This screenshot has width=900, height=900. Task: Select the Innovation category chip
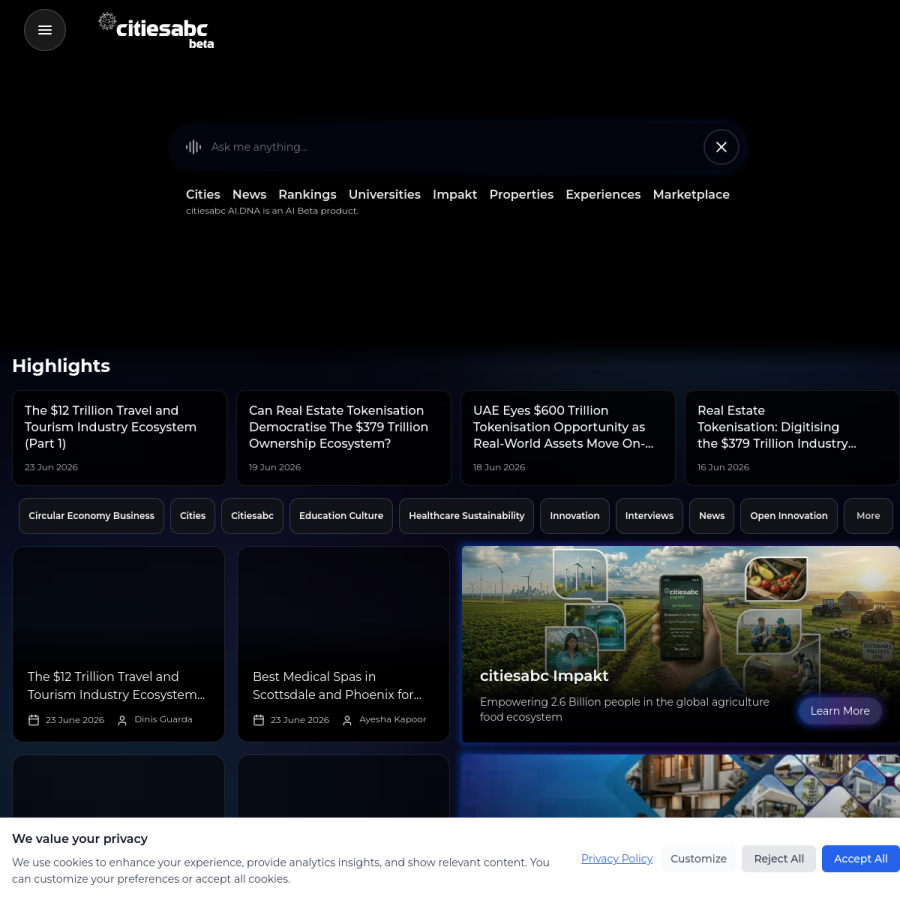pyautogui.click(x=575, y=516)
